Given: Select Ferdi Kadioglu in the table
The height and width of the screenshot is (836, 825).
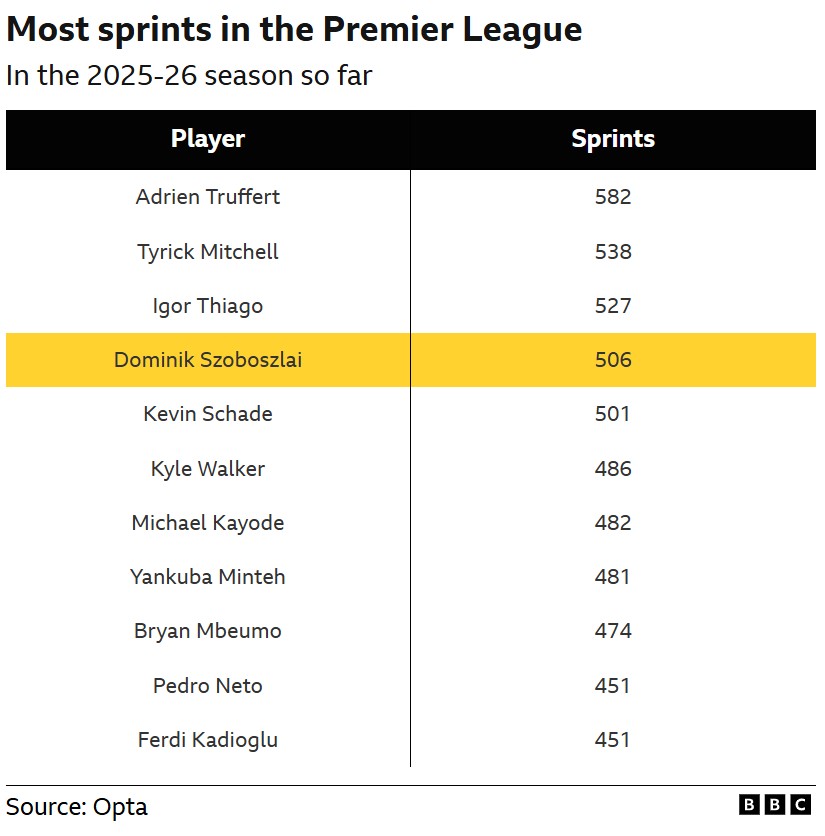Looking at the screenshot, I should click(x=208, y=740).
